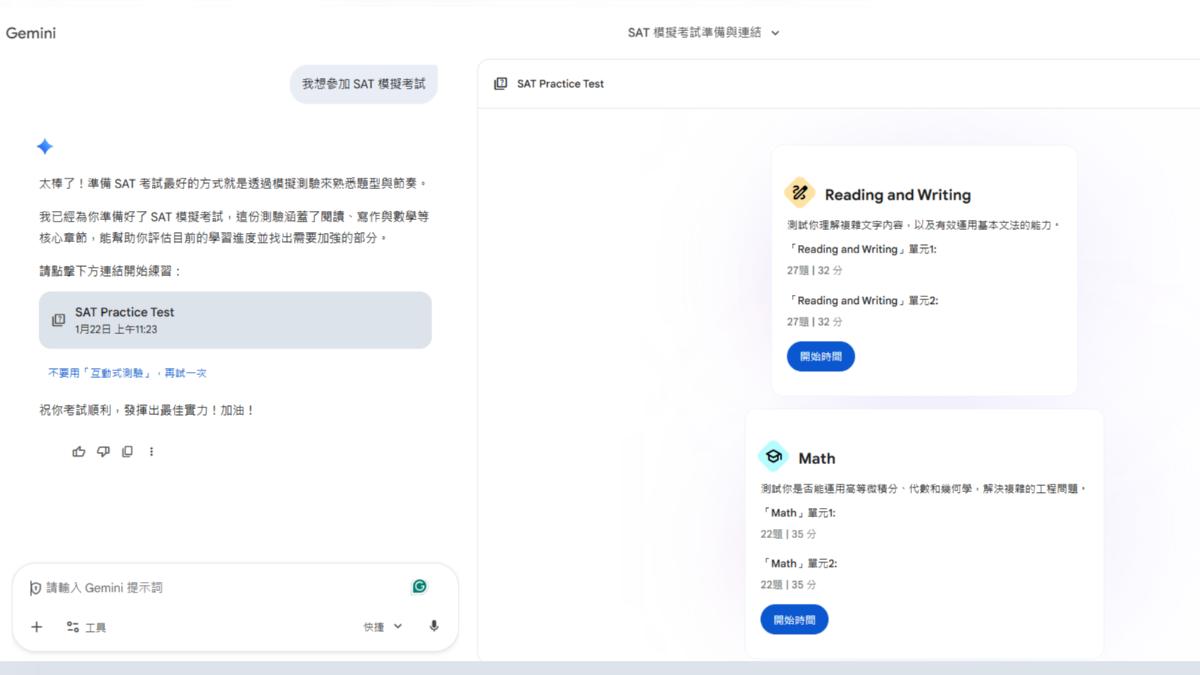Click the quiz icon in the panel header
The width and height of the screenshot is (1200, 675).
501,84
